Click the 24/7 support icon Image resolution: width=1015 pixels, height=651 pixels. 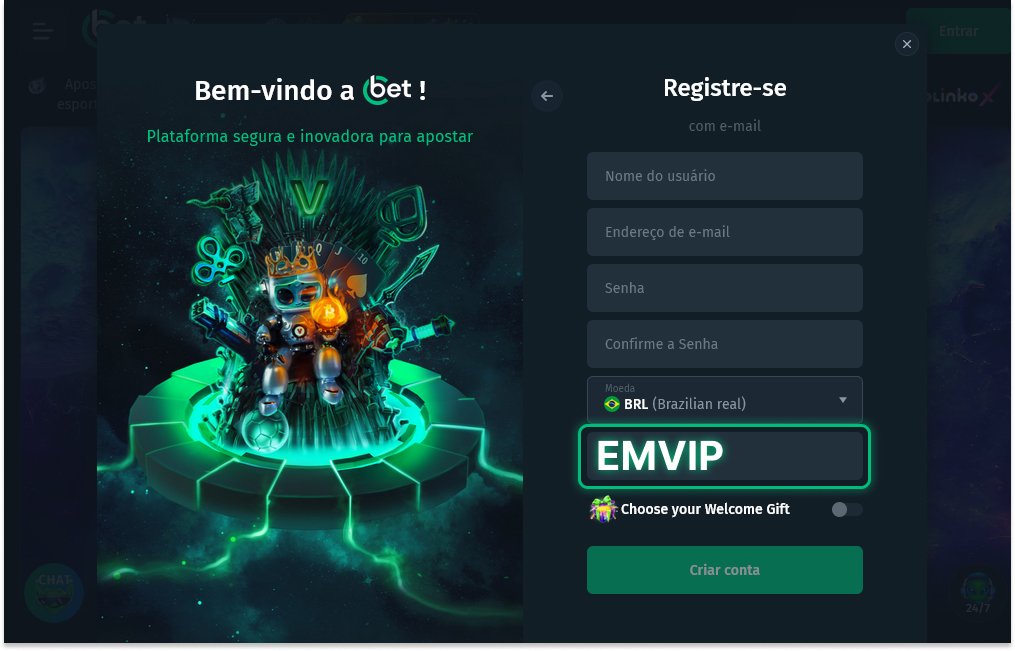point(977,593)
